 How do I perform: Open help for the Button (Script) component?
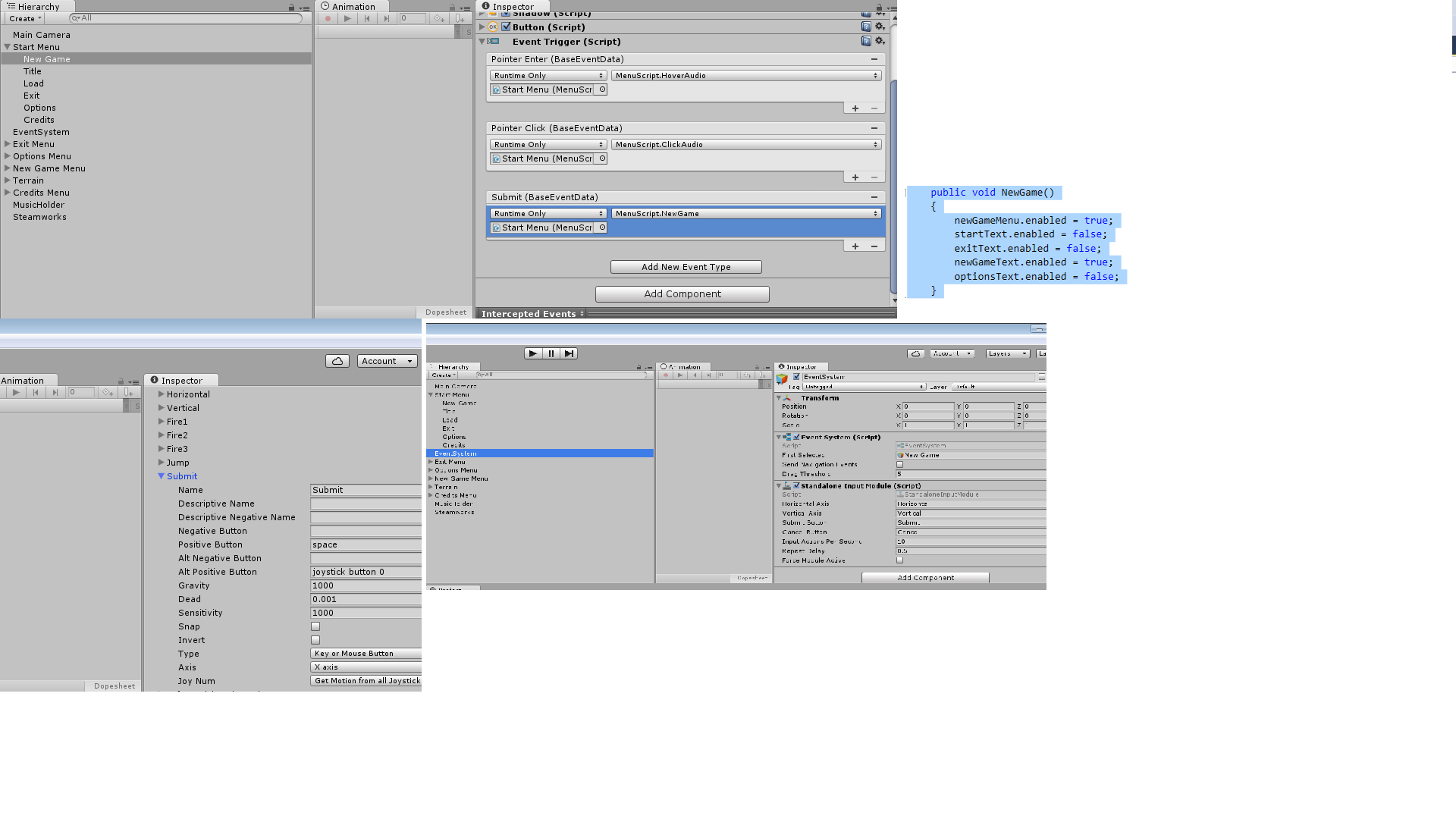click(866, 27)
